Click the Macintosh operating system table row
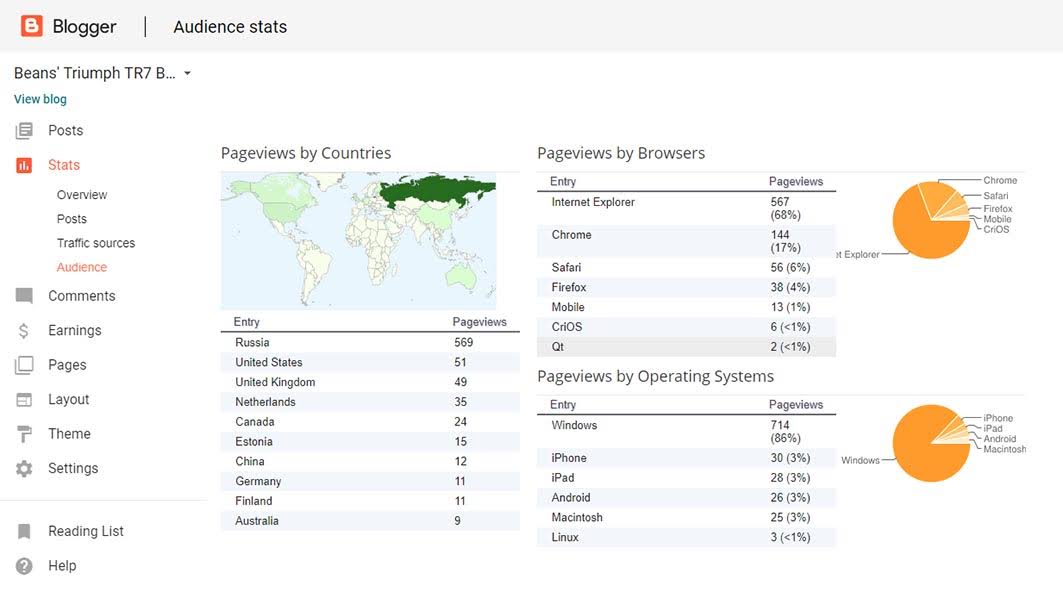The height and width of the screenshot is (592, 1063). [686, 517]
